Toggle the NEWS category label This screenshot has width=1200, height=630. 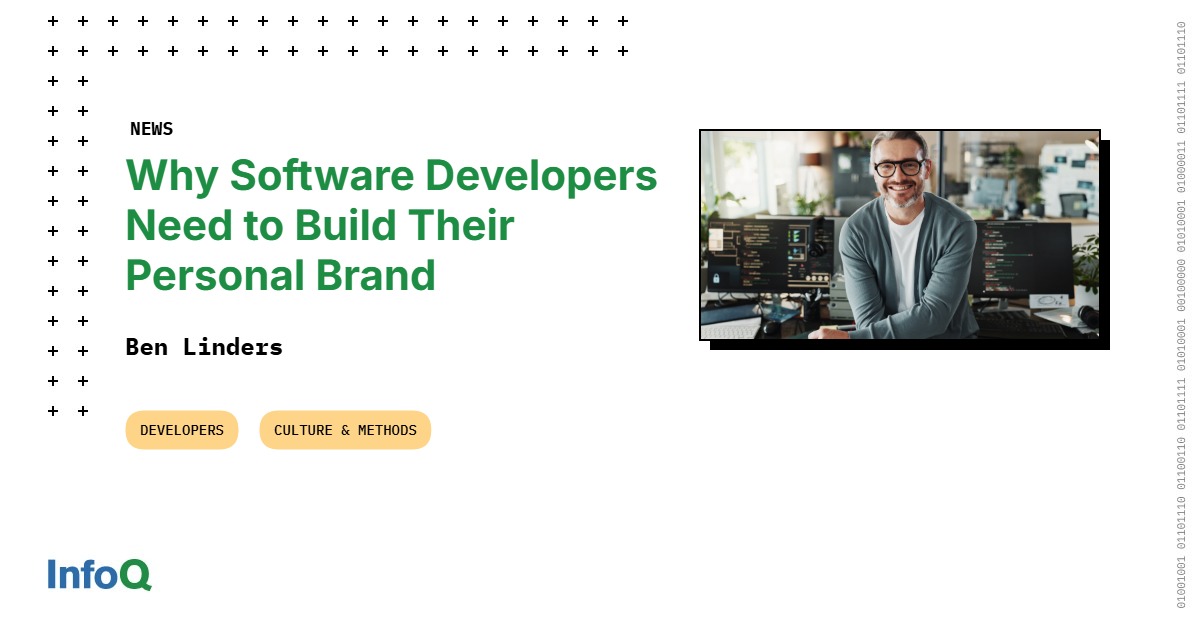[x=151, y=128]
